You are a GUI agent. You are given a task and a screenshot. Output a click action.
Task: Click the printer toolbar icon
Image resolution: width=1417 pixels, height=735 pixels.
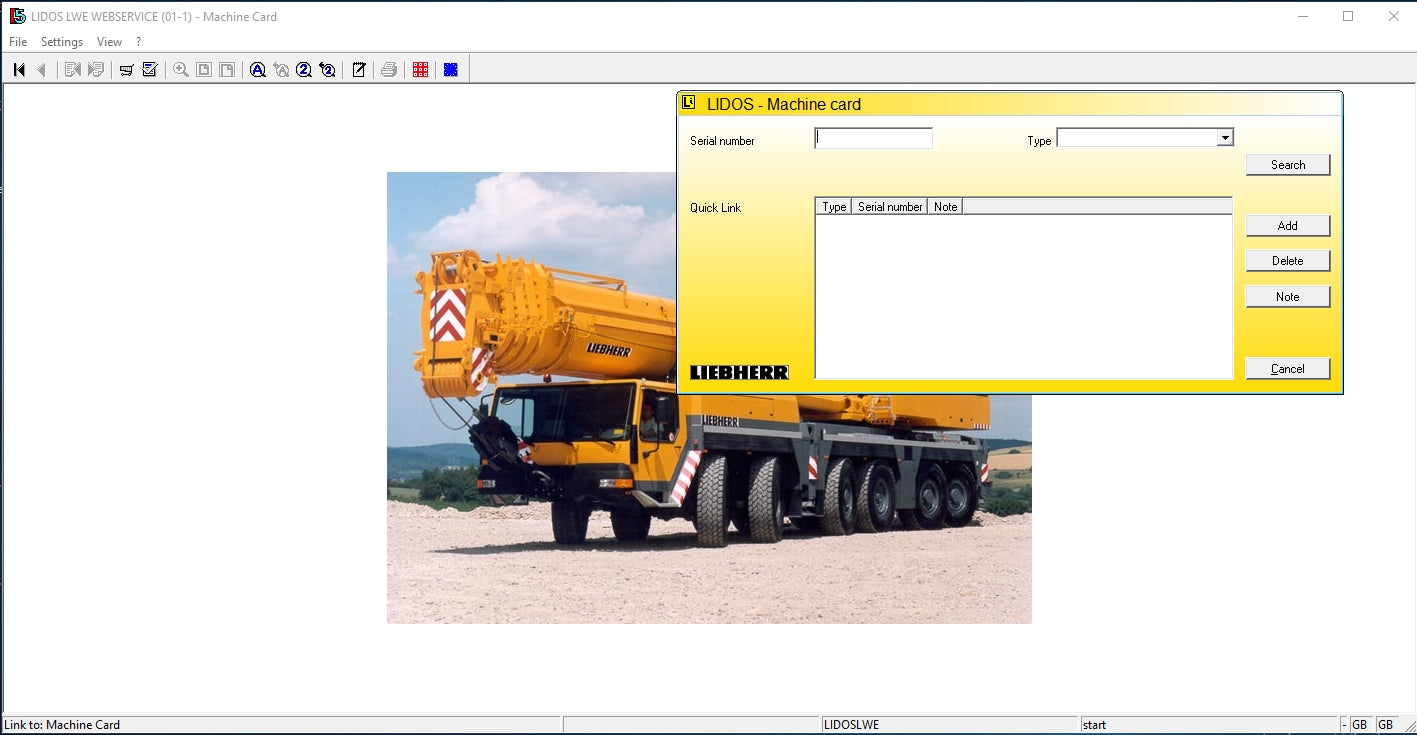(x=389, y=70)
